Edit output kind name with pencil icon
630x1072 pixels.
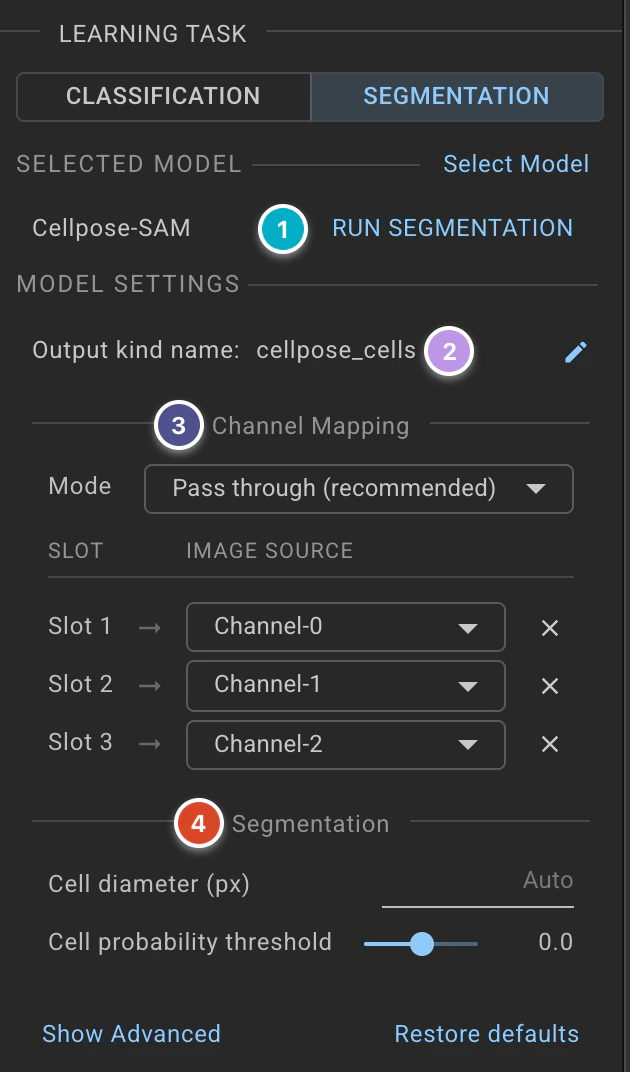point(576,352)
